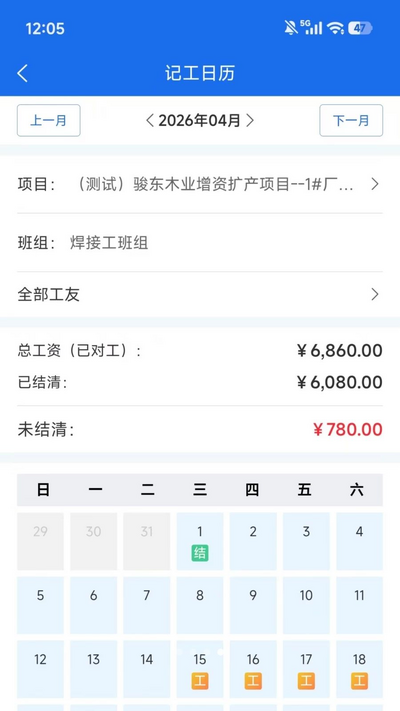Tap the muted bell icon in status bar
Screen dimensions: 400x711
(291, 28)
